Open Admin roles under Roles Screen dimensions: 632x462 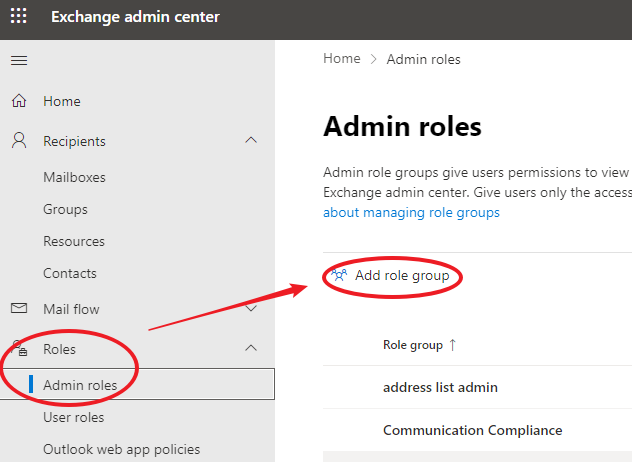(x=137, y=384)
